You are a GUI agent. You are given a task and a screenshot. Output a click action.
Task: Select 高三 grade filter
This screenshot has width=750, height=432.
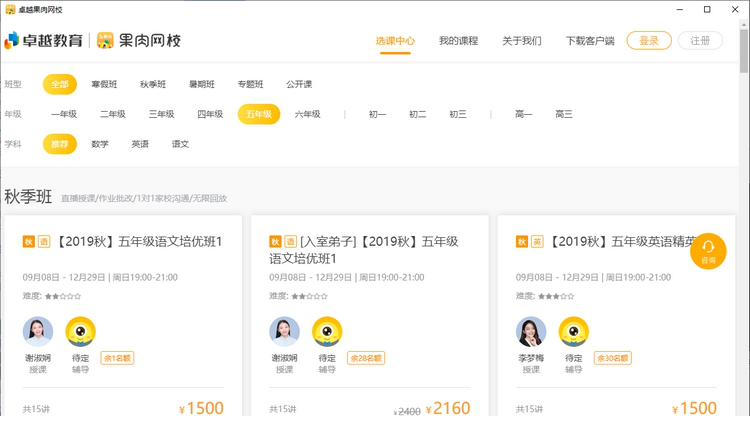tap(564, 114)
